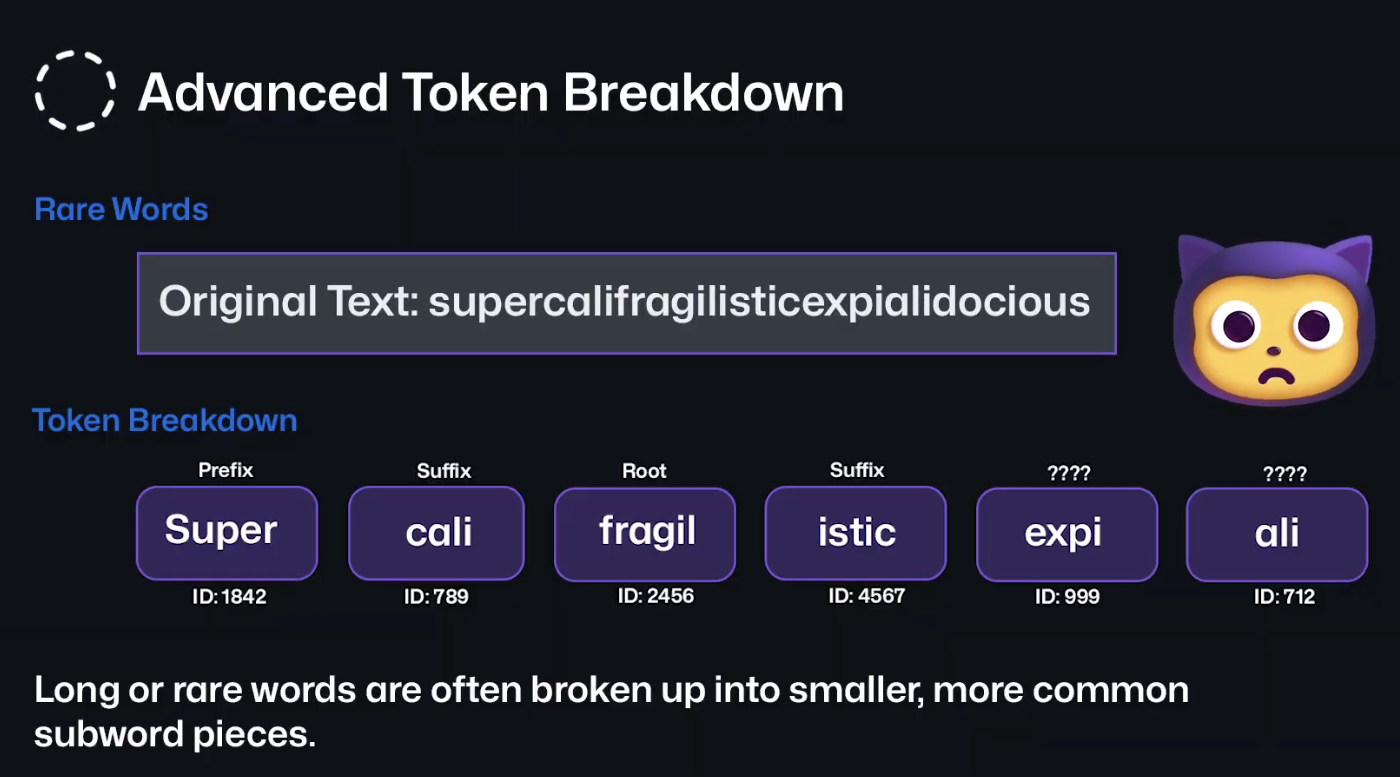Click the "ID: 2456" label
This screenshot has height=777, width=1400.
655,596
